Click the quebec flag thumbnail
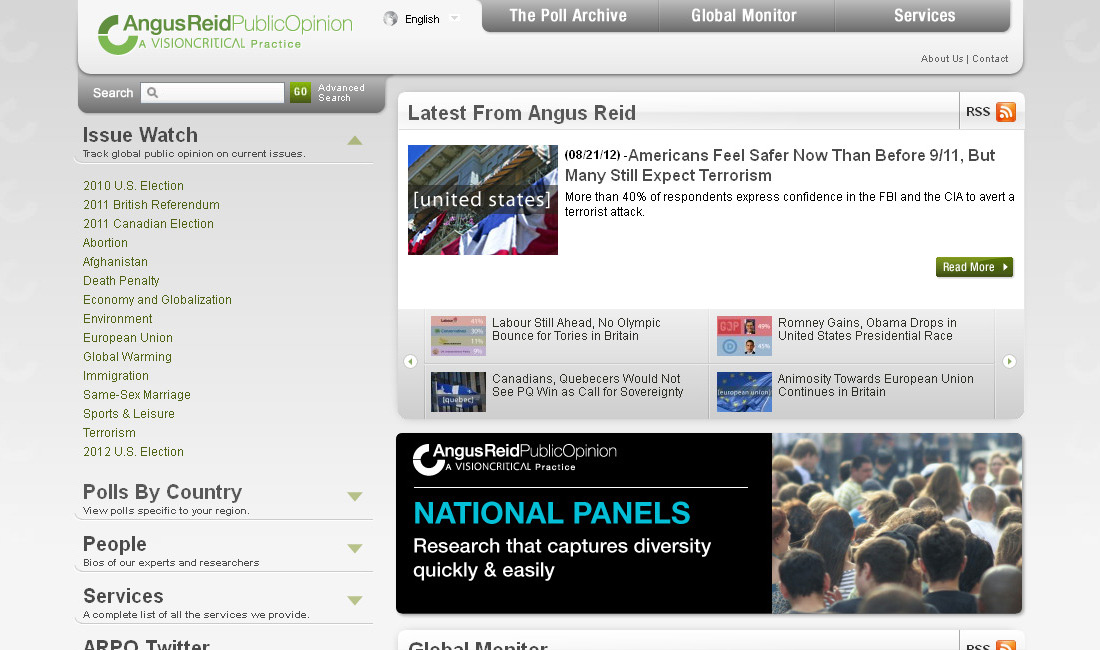Viewport: 1100px width, 650px height. pyautogui.click(x=458, y=392)
